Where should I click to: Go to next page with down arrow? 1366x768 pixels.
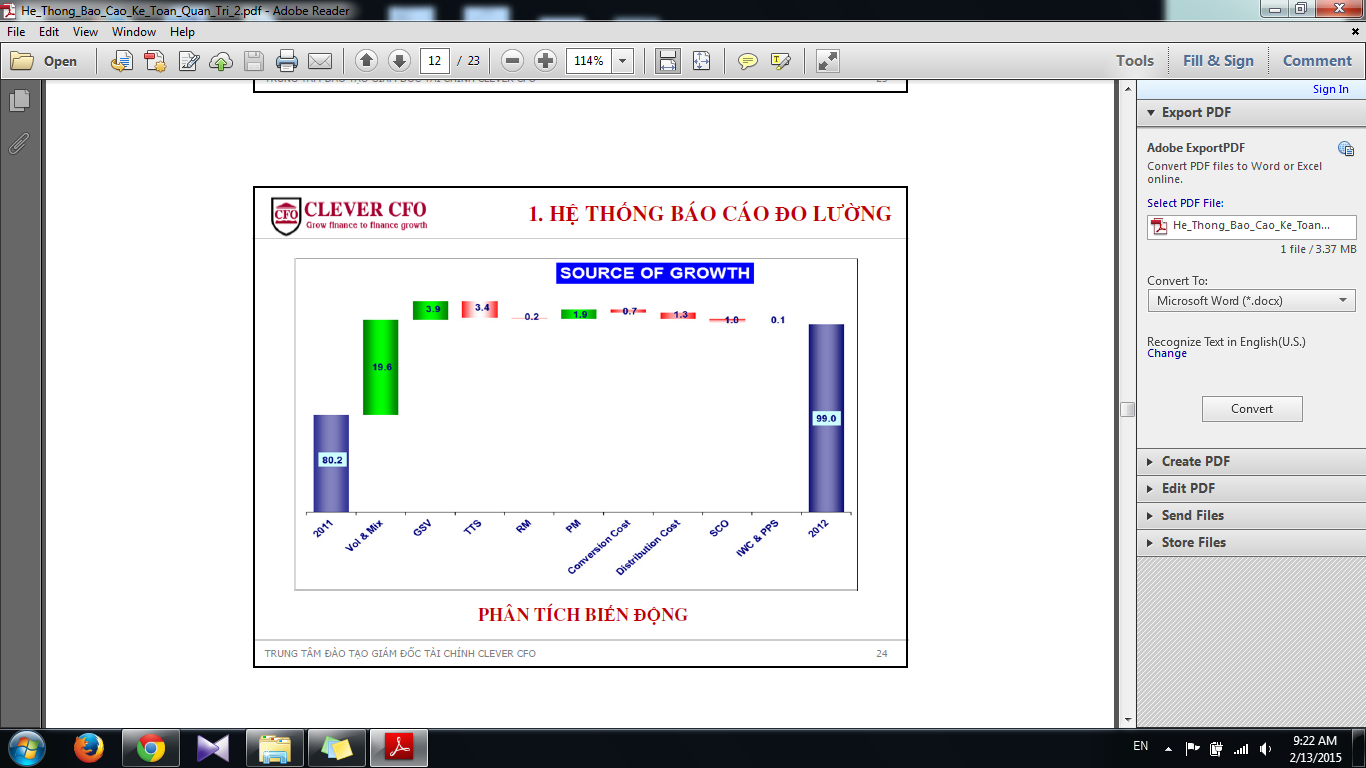coord(399,61)
